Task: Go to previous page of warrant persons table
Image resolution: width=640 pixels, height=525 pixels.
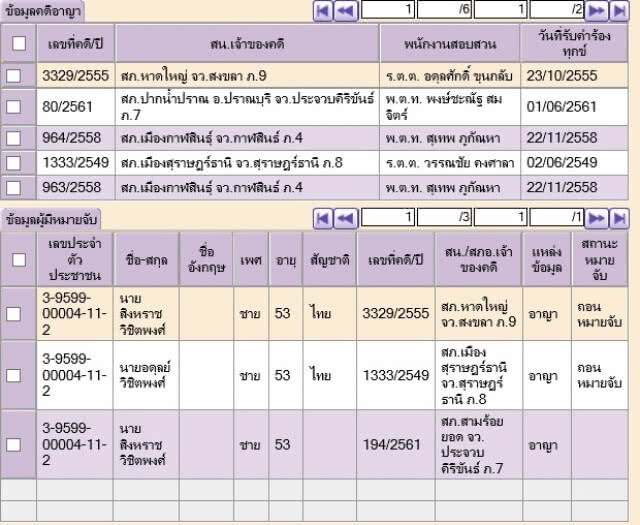Action: coord(346,218)
